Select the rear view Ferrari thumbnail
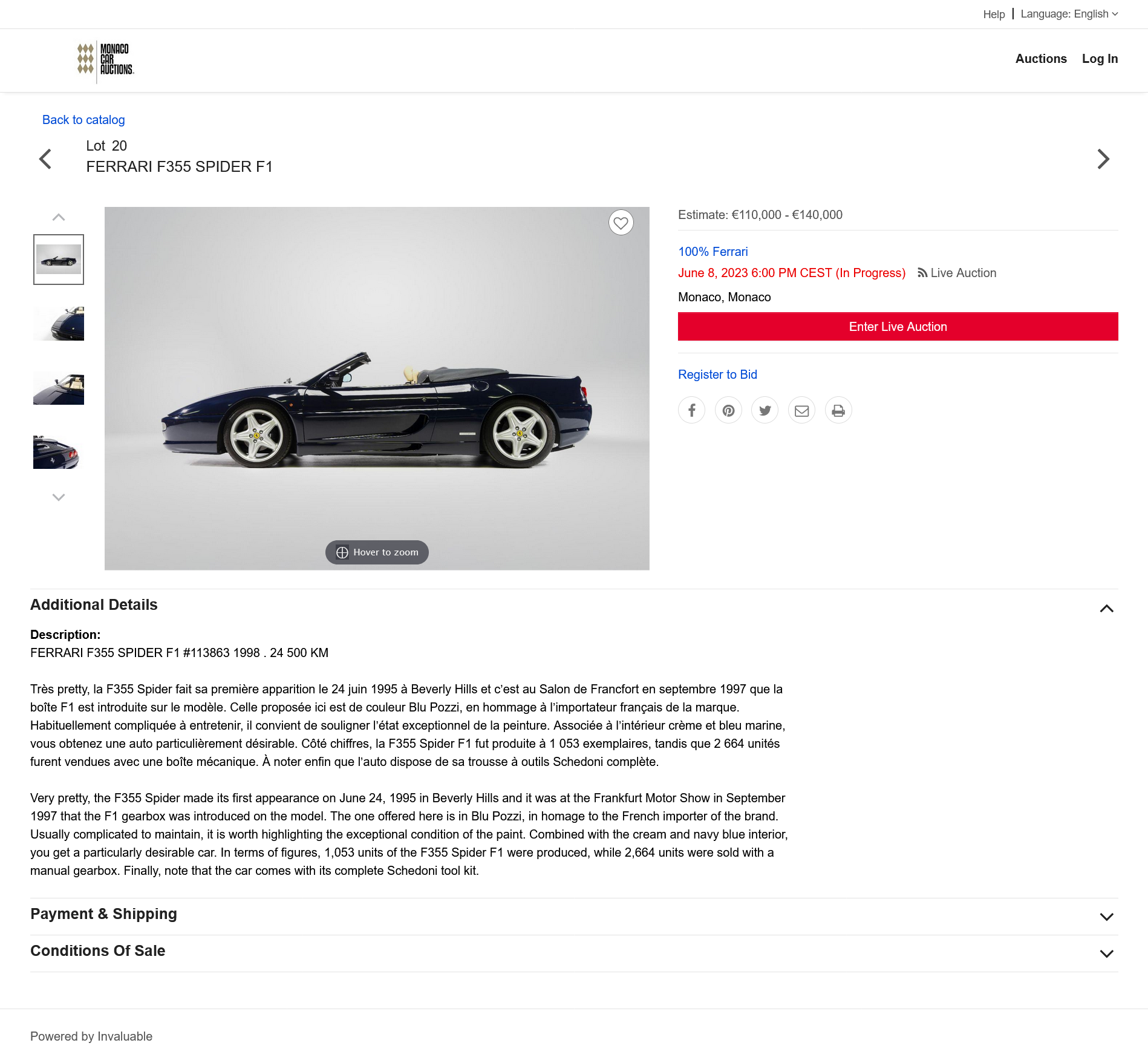This screenshot has height=1063, width=1148. pyautogui.click(x=59, y=451)
